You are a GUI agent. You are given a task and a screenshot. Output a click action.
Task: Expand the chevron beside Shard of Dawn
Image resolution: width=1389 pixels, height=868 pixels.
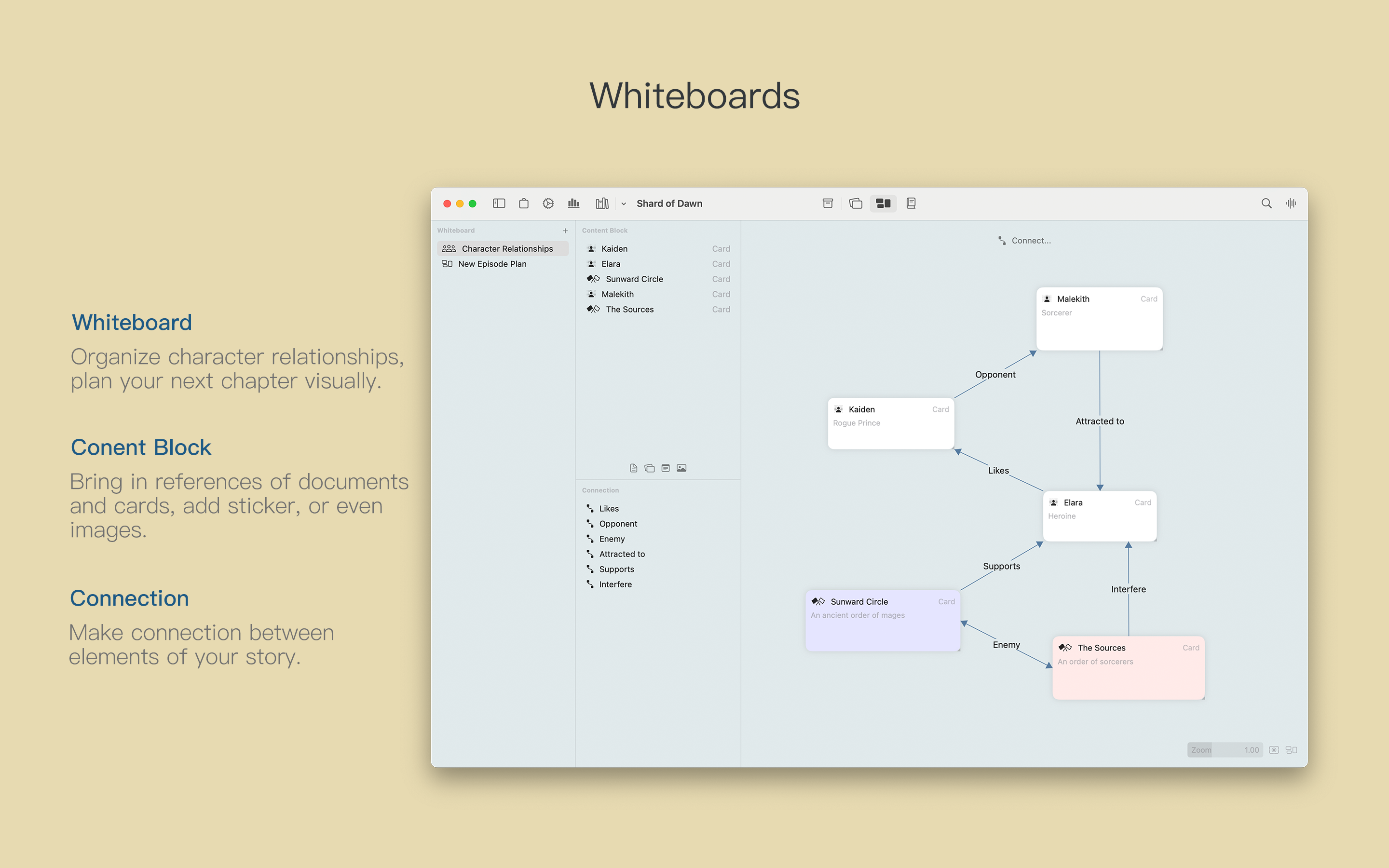coord(623,204)
